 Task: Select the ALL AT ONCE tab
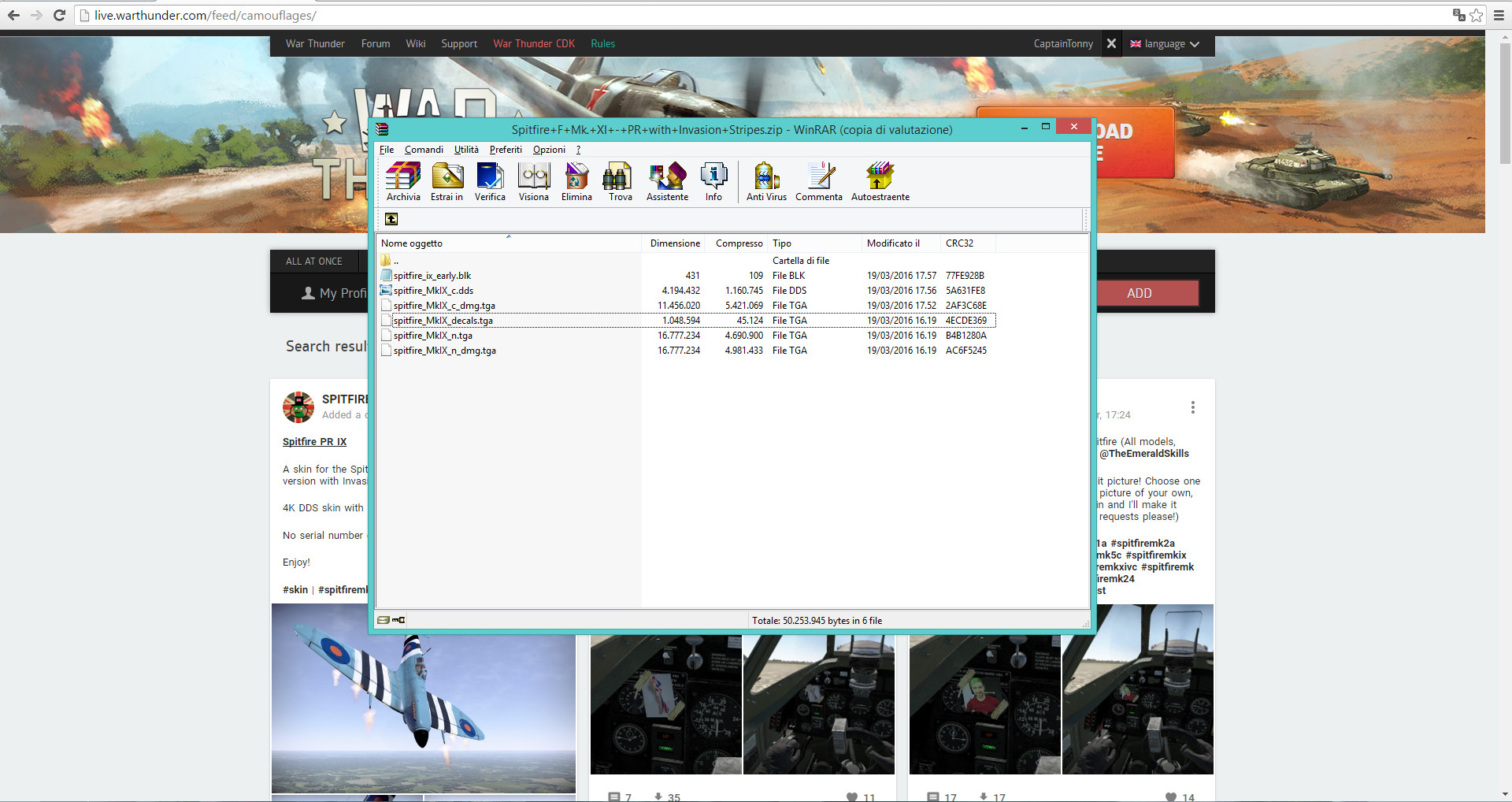point(313,261)
